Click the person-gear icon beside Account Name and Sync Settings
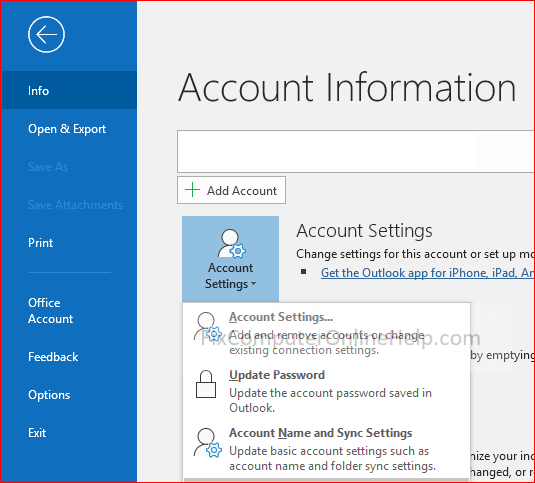The image size is (535, 483). point(208,442)
